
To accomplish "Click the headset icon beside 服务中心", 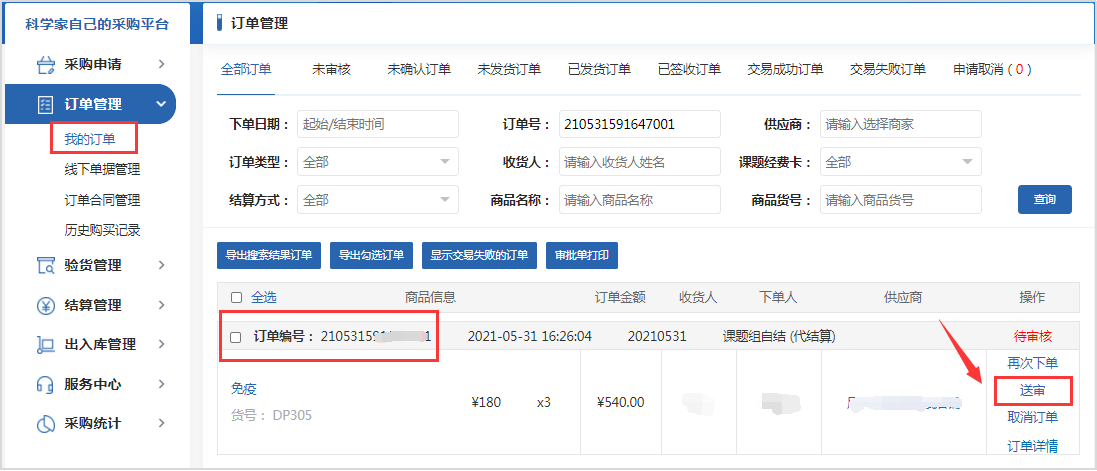I will (45, 384).
